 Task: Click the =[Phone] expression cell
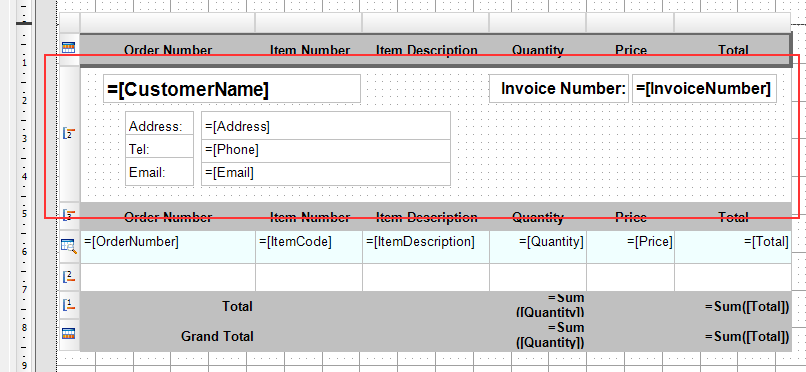[x=326, y=151]
